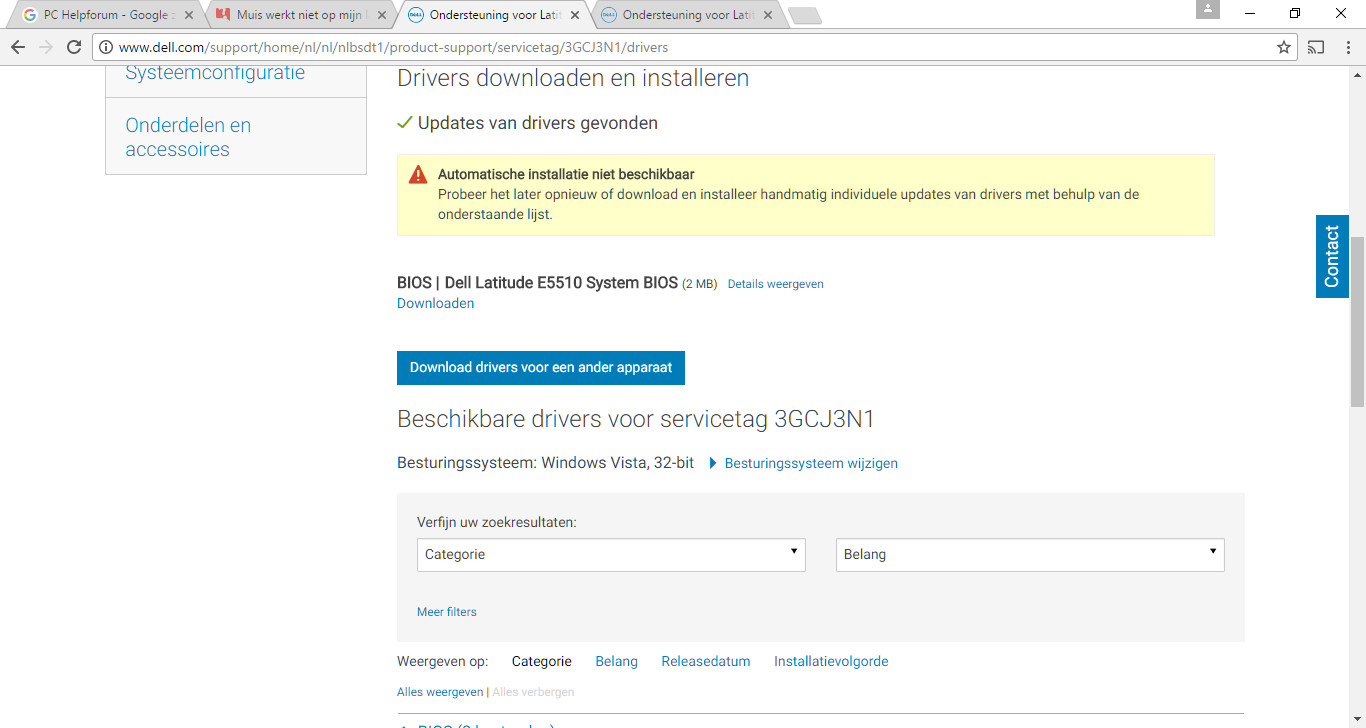Open the Belang dropdown filter

tap(1030, 555)
